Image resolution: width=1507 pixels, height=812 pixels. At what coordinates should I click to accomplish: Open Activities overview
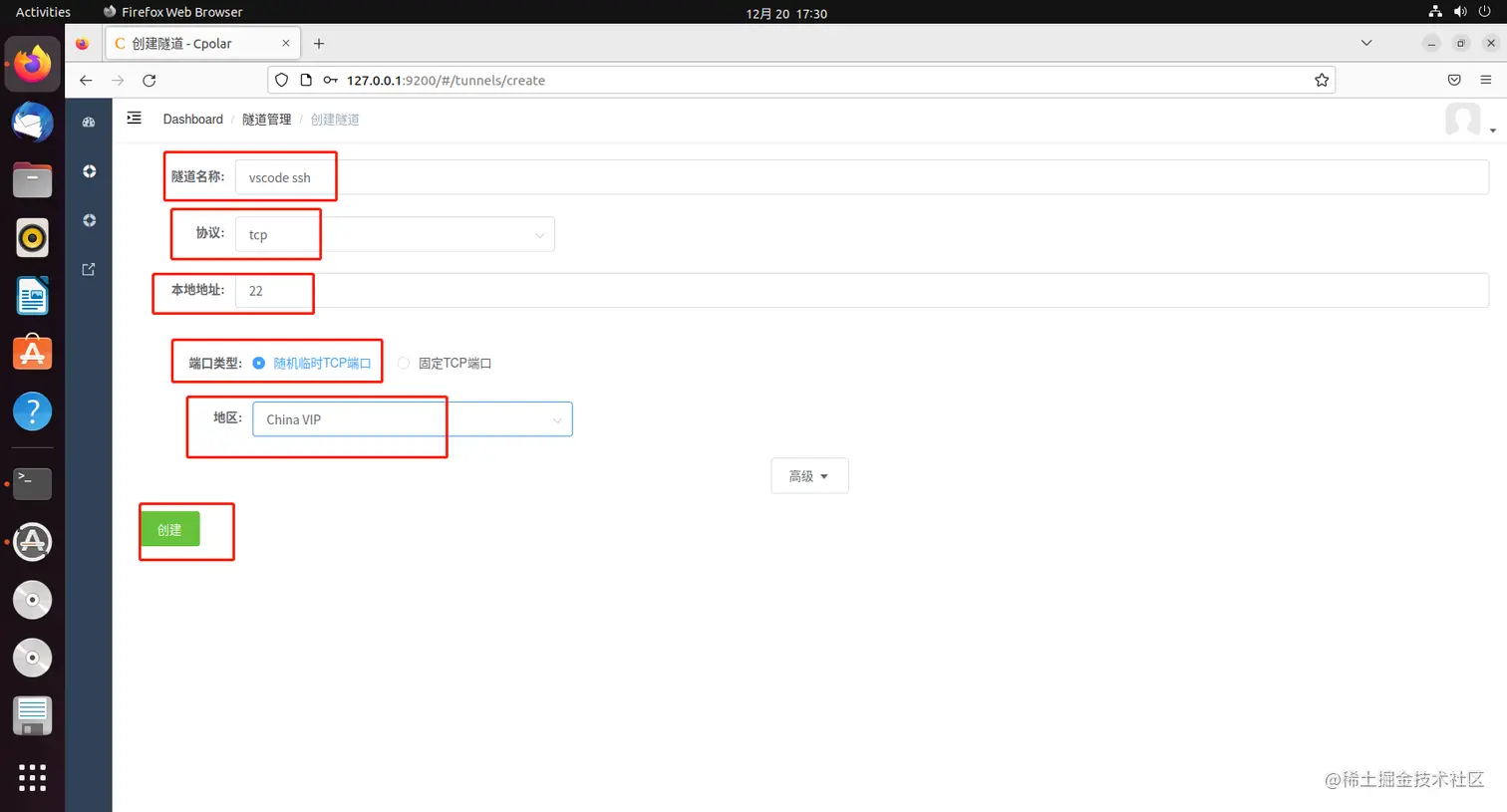click(x=43, y=12)
